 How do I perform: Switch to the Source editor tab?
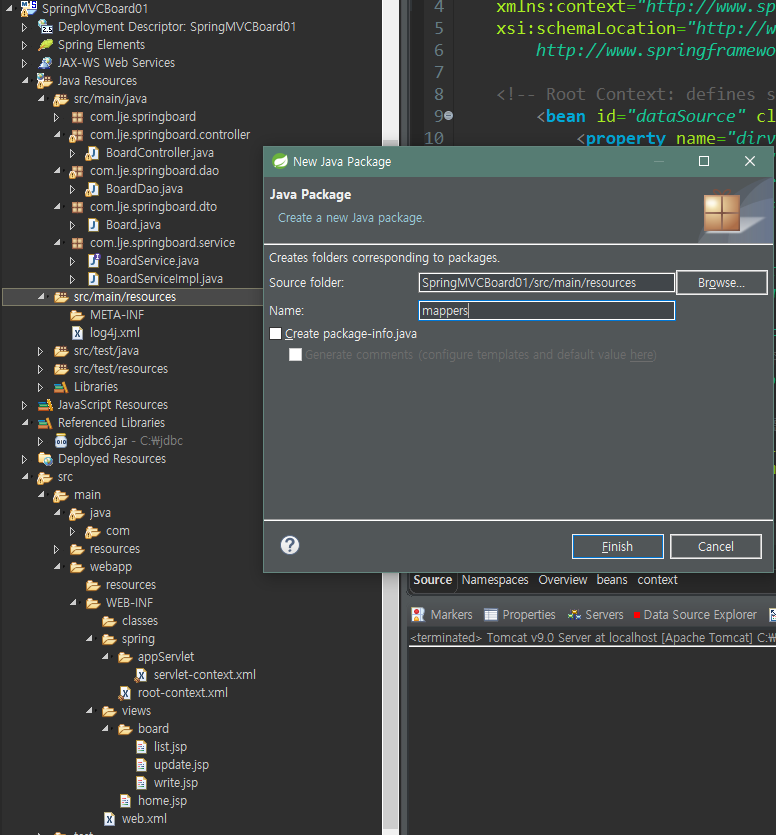click(432, 580)
